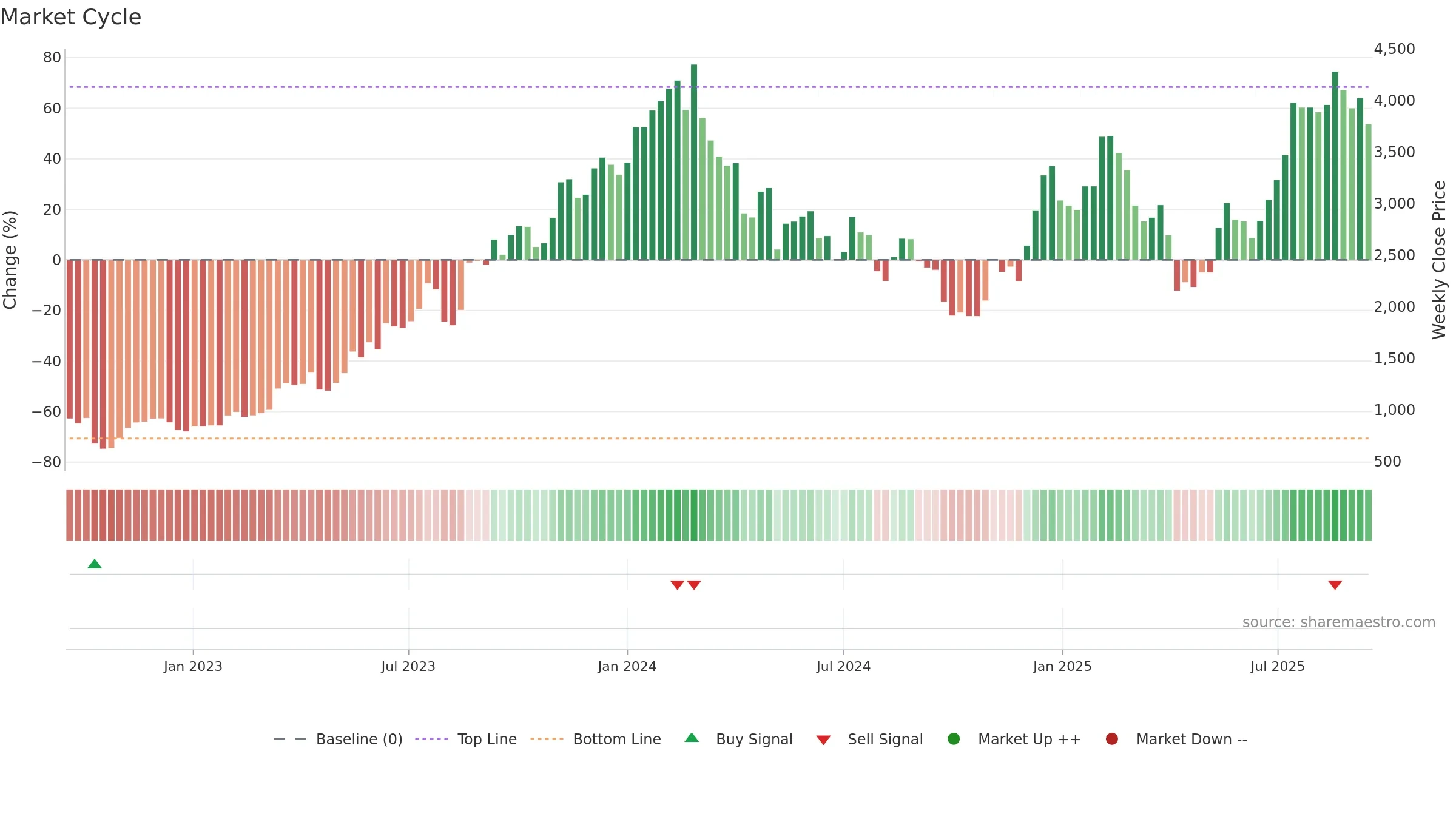Toggle the Buy Signal legend entry
This screenshot has width=1456, height=819.
click(738, 739)
